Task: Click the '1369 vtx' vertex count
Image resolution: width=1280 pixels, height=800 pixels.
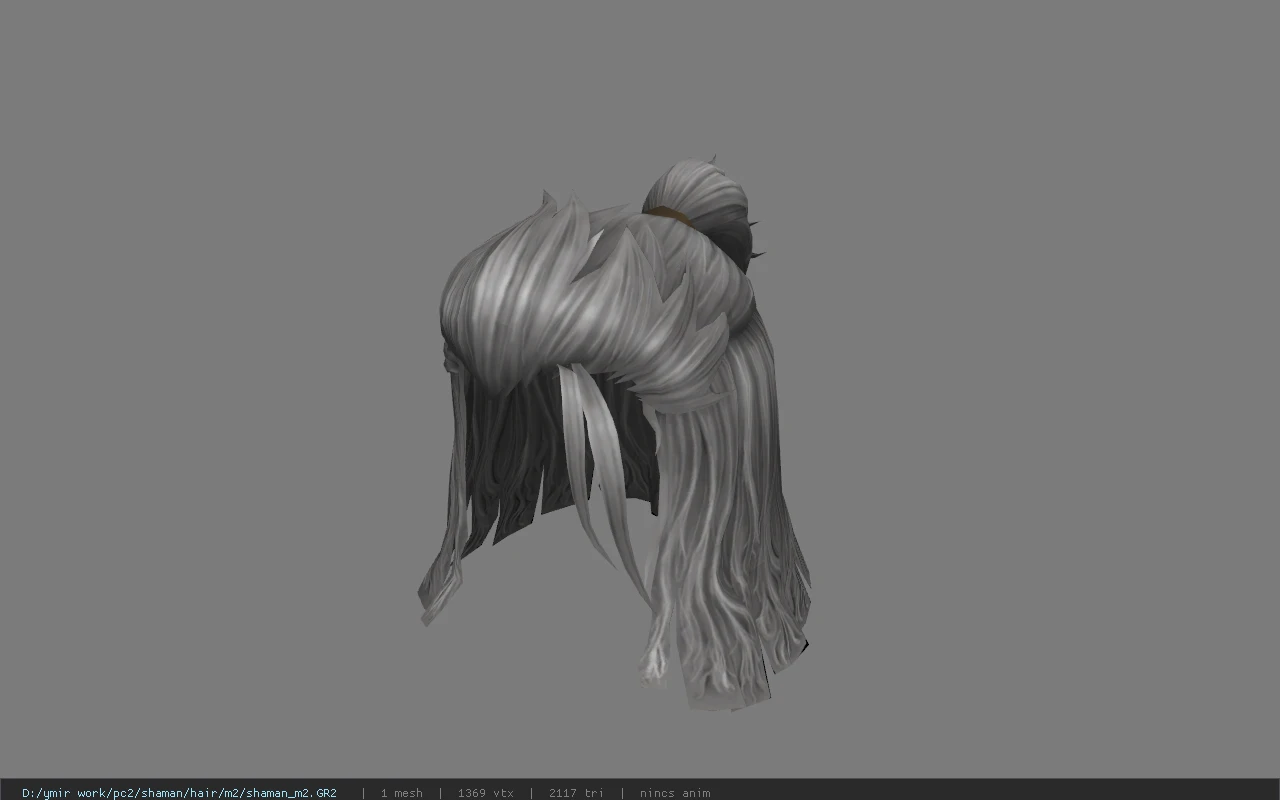Action: 486,793
